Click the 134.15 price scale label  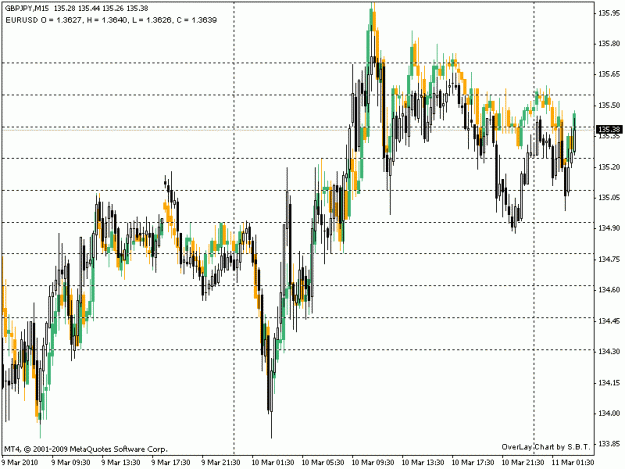coord(609,383)
